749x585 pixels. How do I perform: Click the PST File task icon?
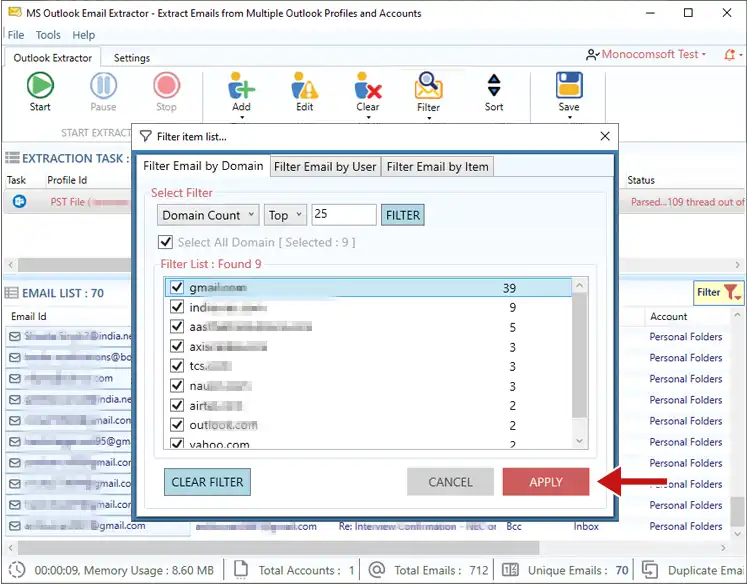coord(20,202)
